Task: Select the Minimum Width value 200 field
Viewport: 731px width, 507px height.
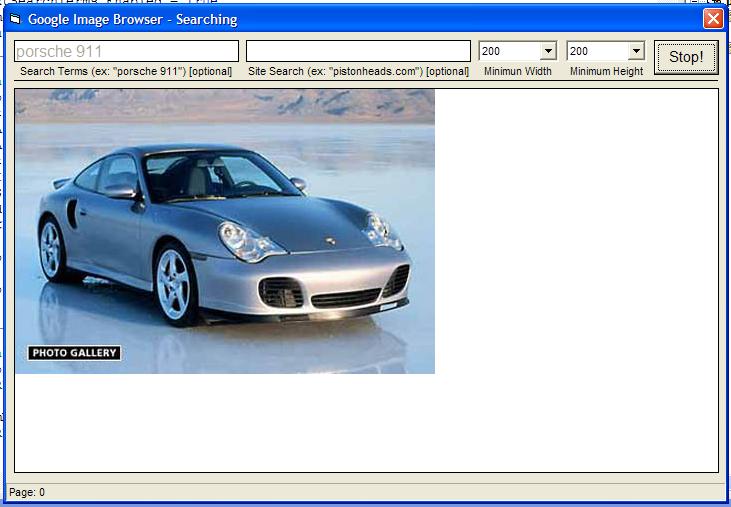Action: click(509, 51)
